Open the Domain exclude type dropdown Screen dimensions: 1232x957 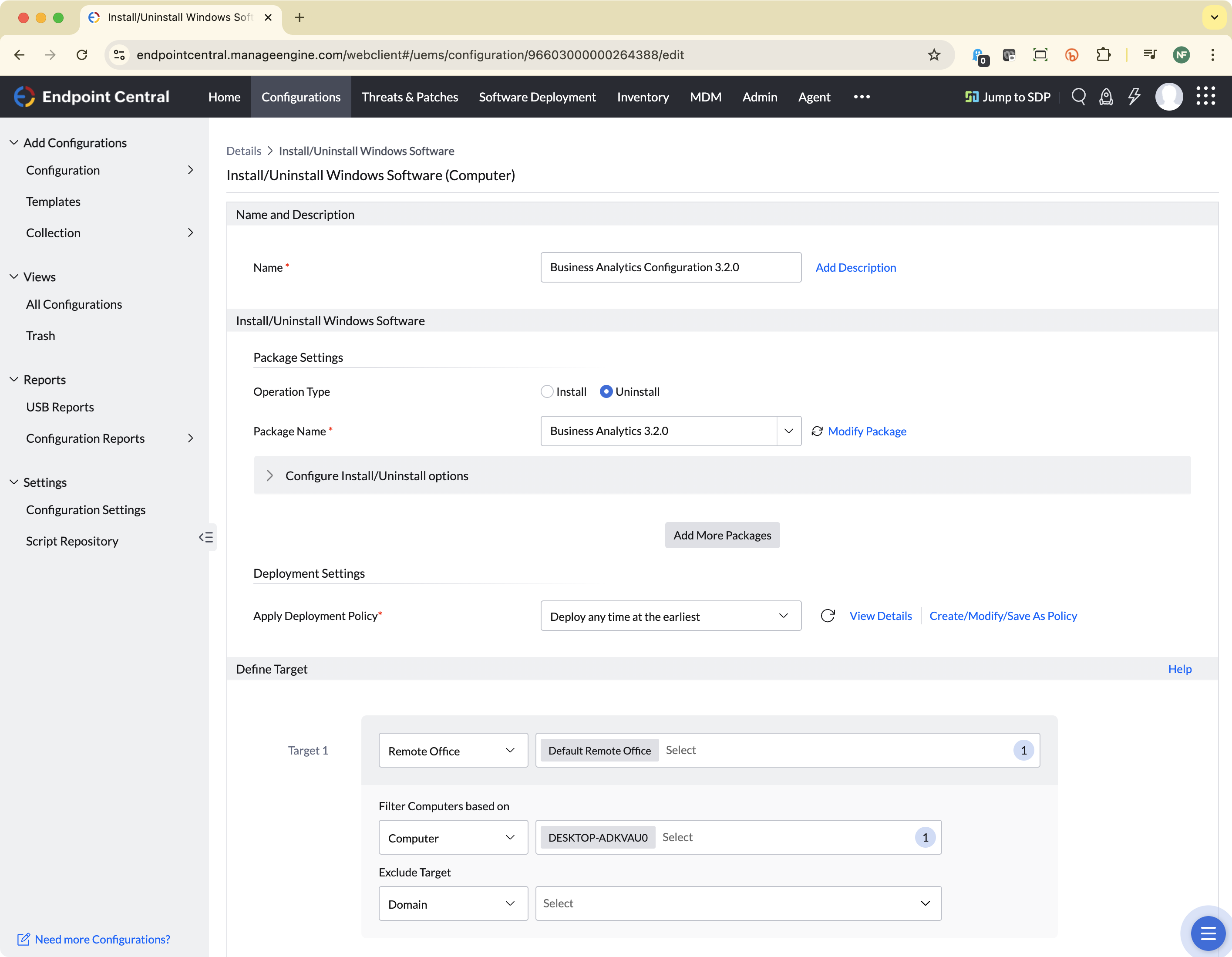point(453,903)
